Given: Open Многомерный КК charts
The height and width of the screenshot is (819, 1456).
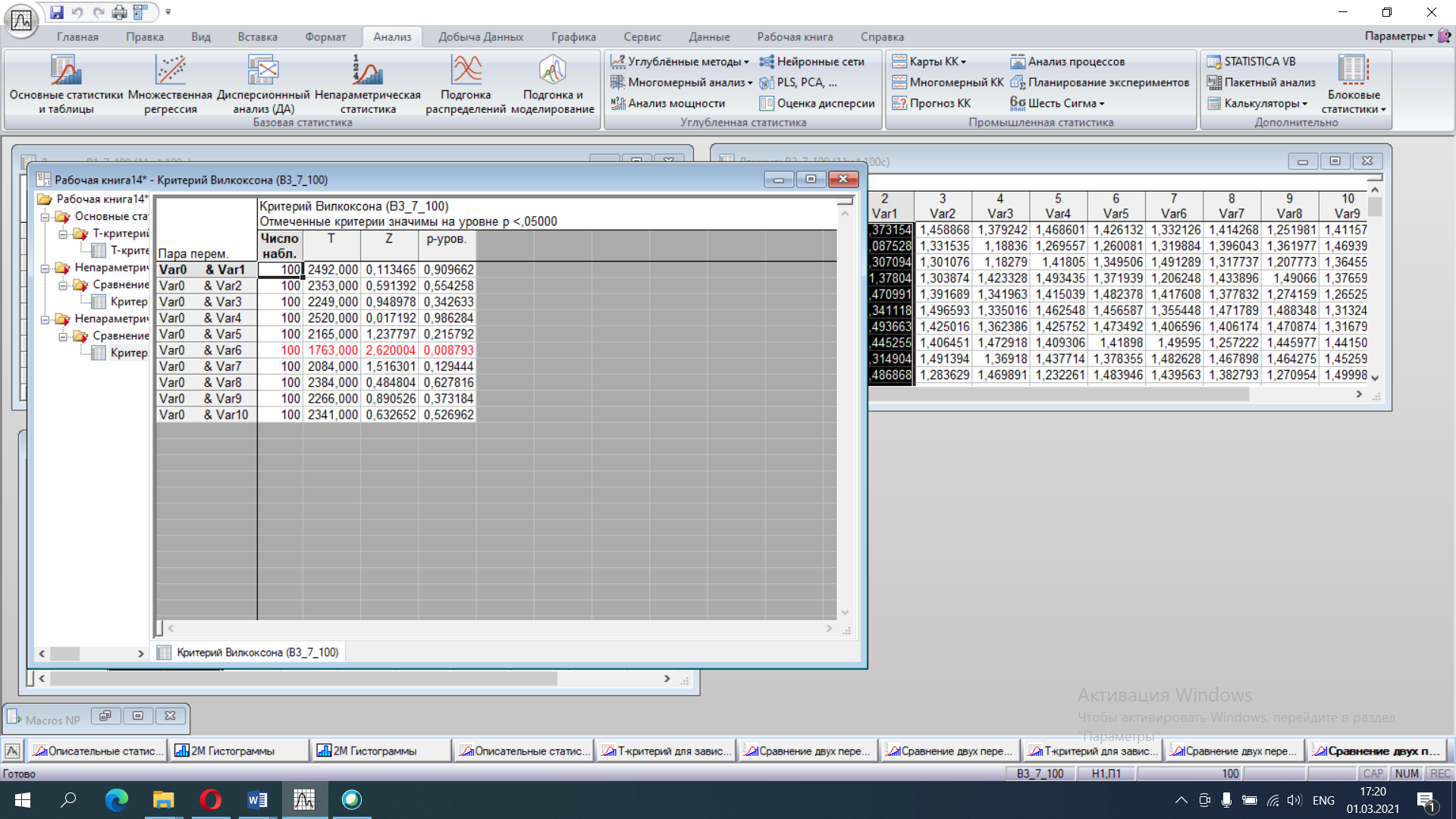Looking at the screenshot, I should pyautogui.click(x=948, y=82).
